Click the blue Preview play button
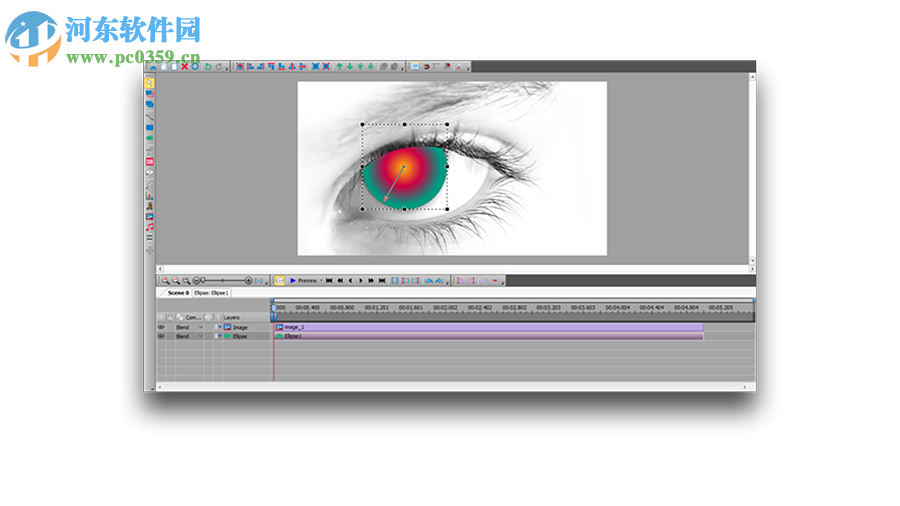The width and height of the screenshot is (900, 506). [x=293, y=281]
